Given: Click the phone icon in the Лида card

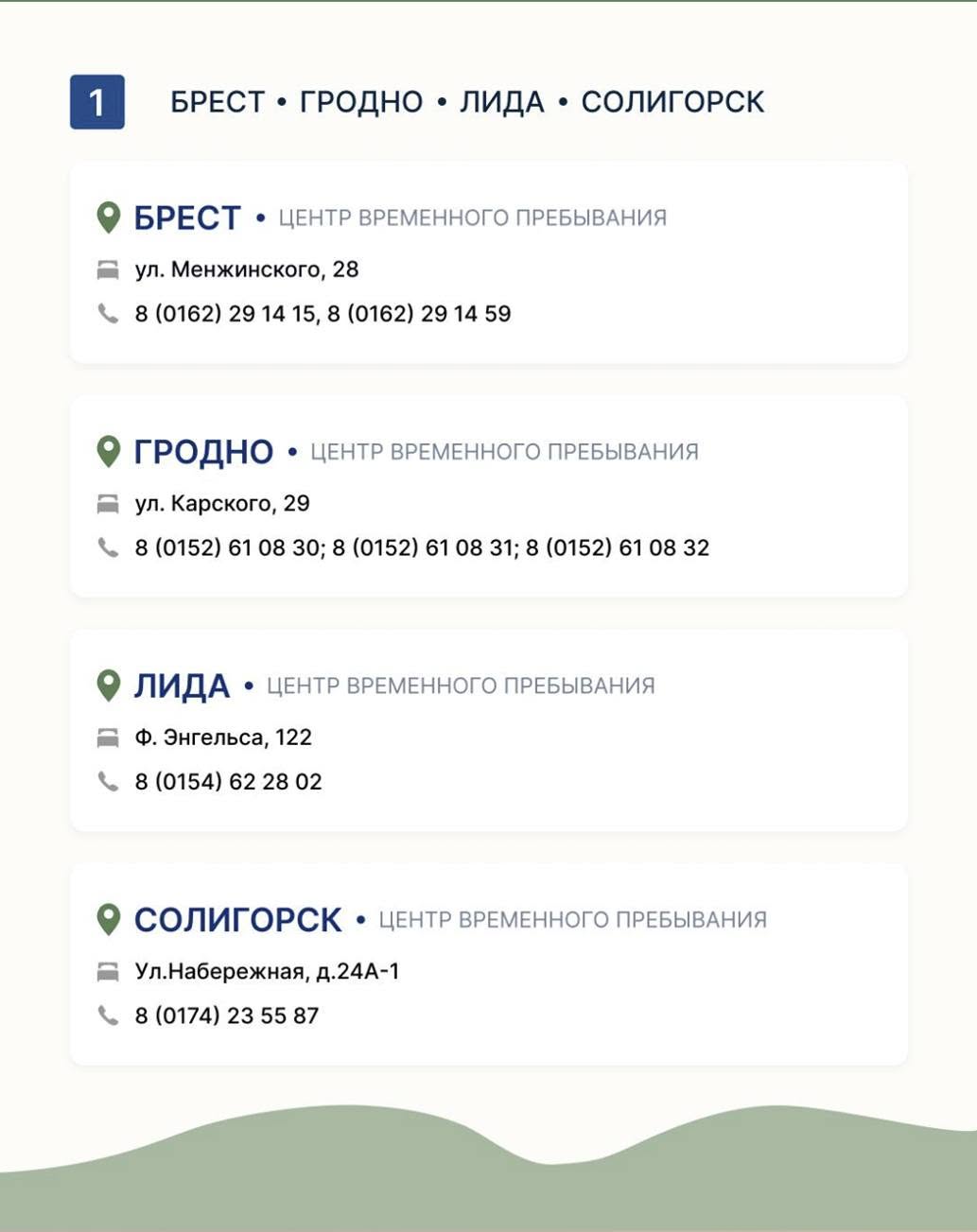Looking at the screenshot, I should [108, 781].
